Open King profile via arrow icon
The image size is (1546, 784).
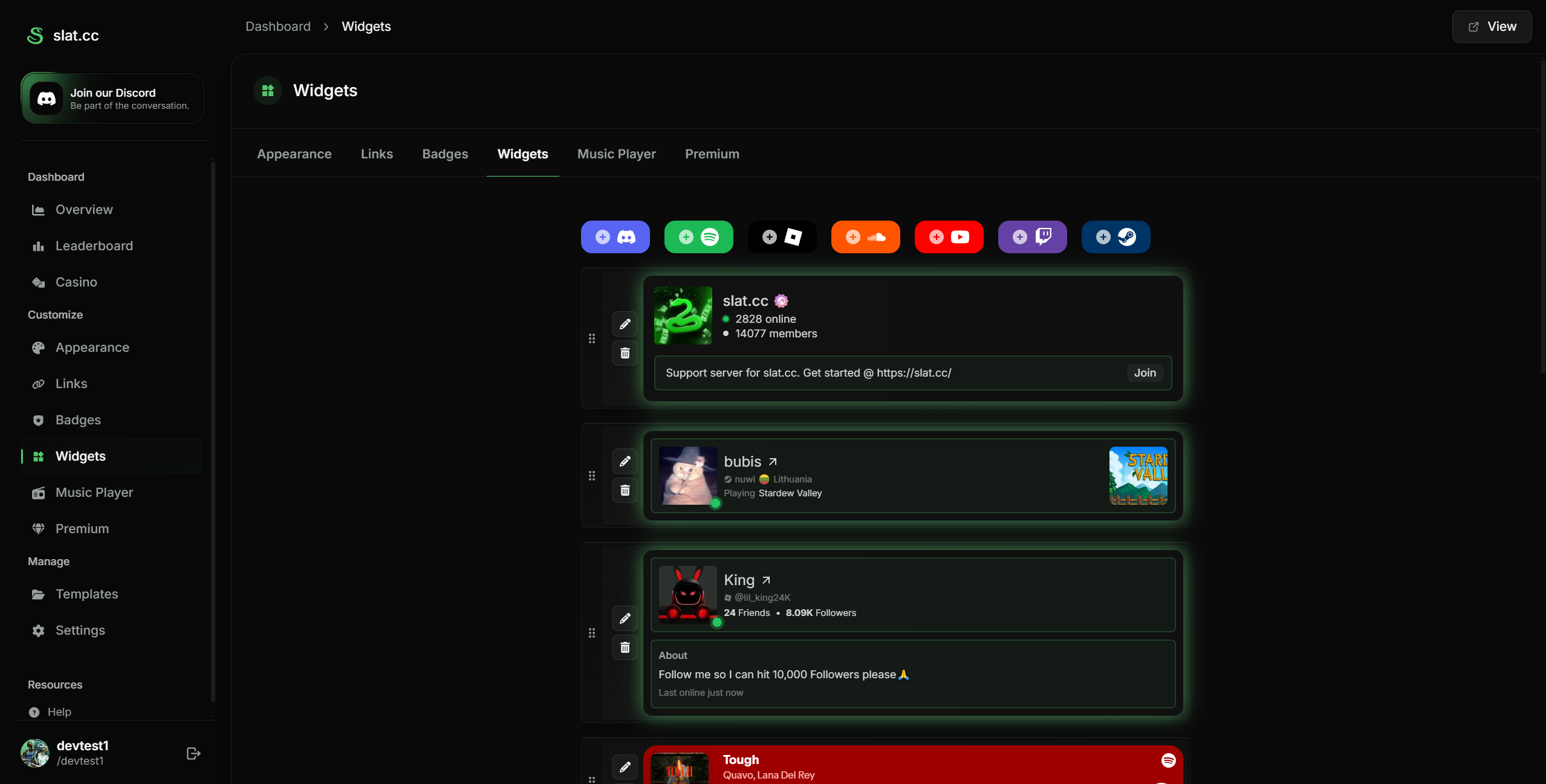(x=766, y=580)
